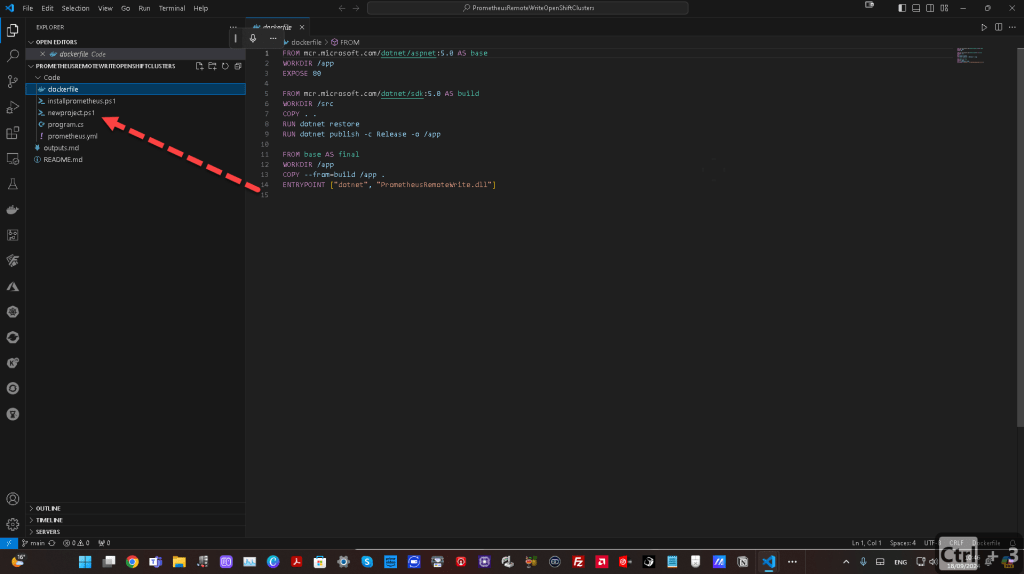Click New Folder icon in explorer header
1024x574 pixels.
tap(212, 66)
